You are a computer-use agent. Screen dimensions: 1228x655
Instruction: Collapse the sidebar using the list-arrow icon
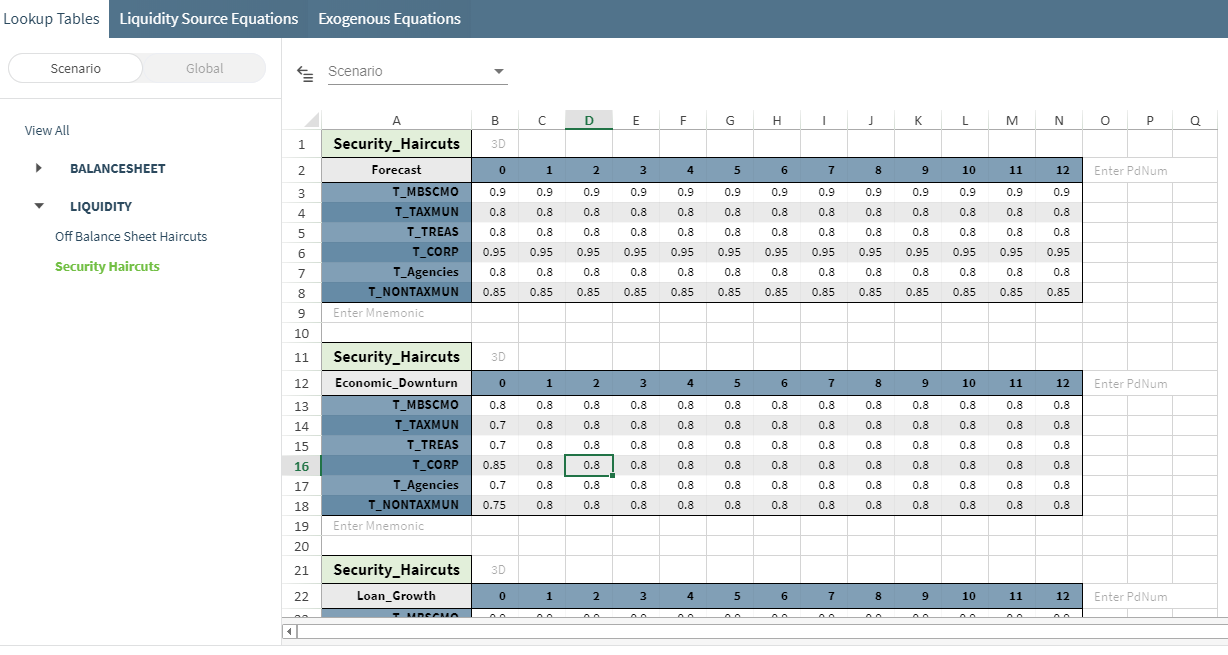(306, 72)
